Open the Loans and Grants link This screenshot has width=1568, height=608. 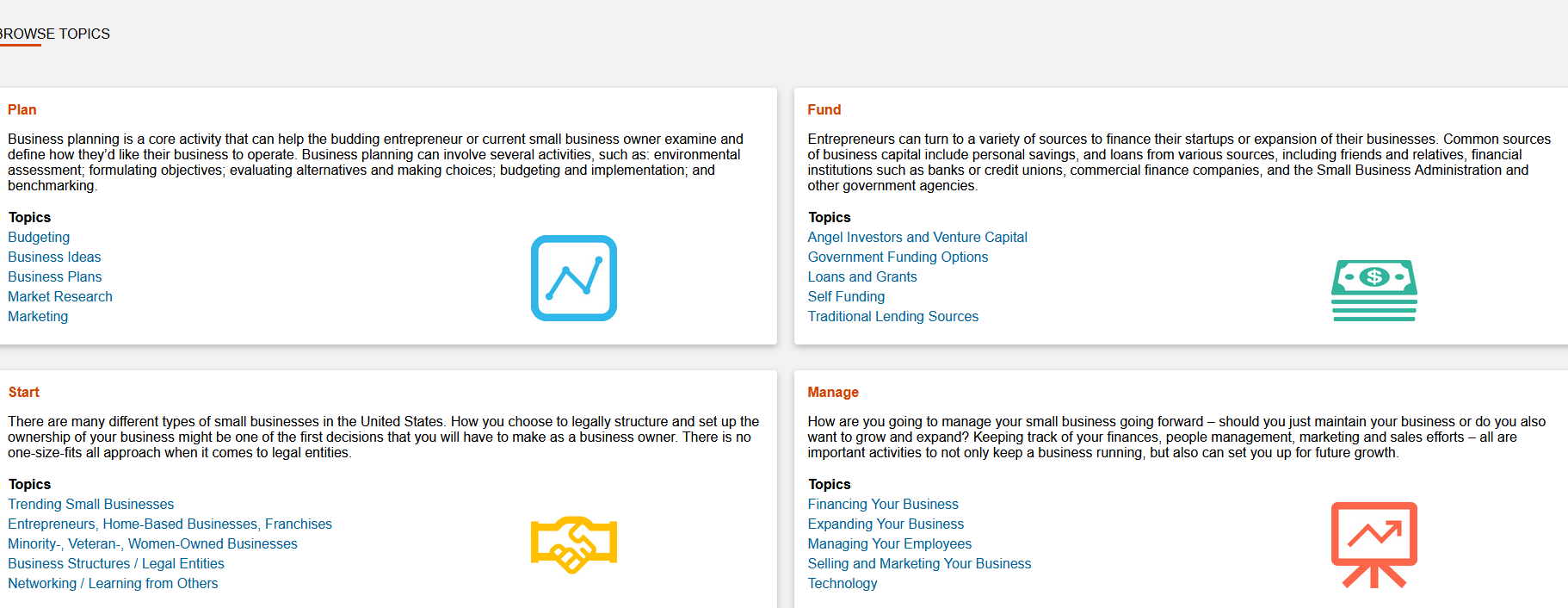[x=861, y=276]
